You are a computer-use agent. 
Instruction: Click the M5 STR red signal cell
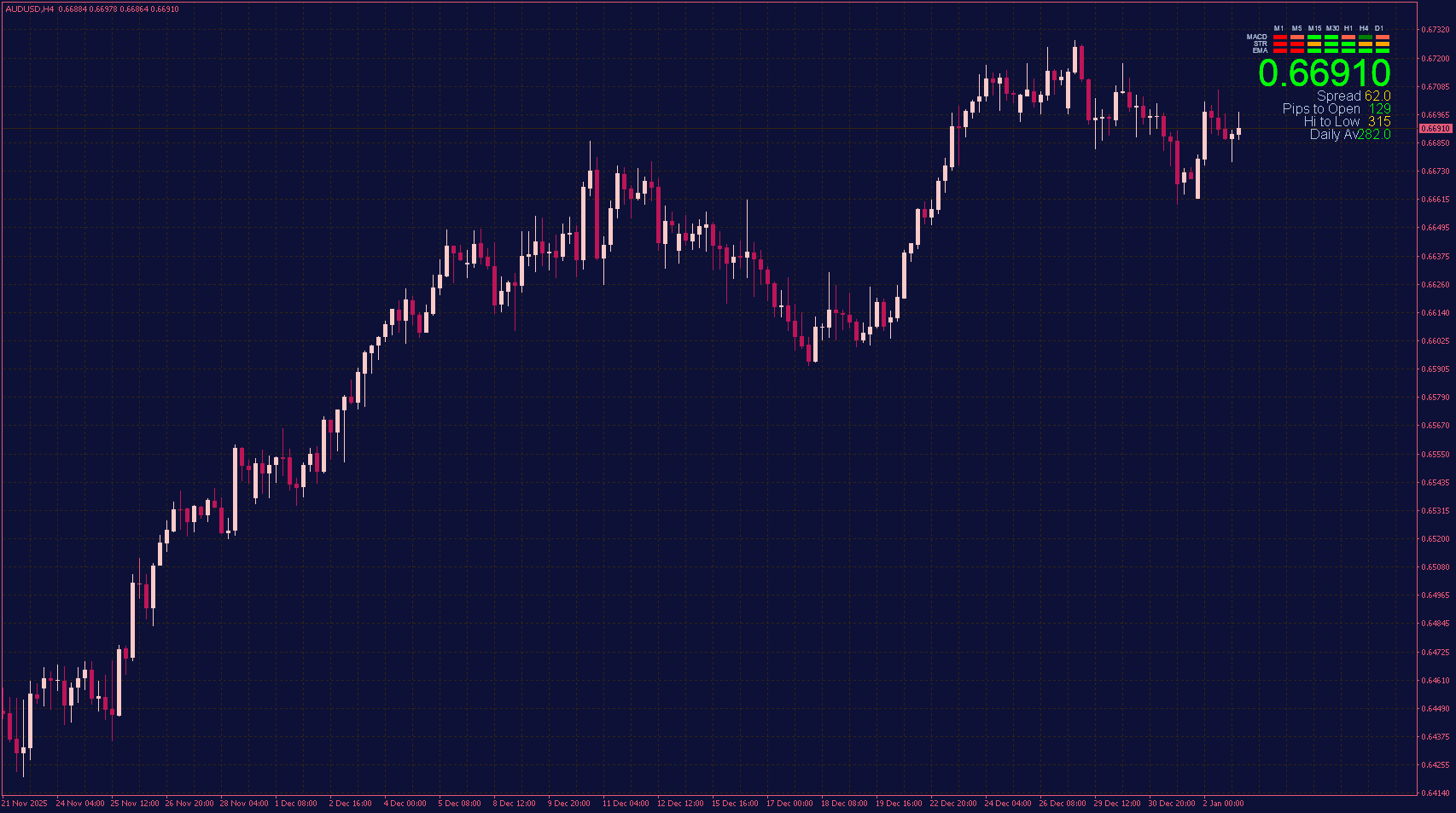coord(1297,46)
